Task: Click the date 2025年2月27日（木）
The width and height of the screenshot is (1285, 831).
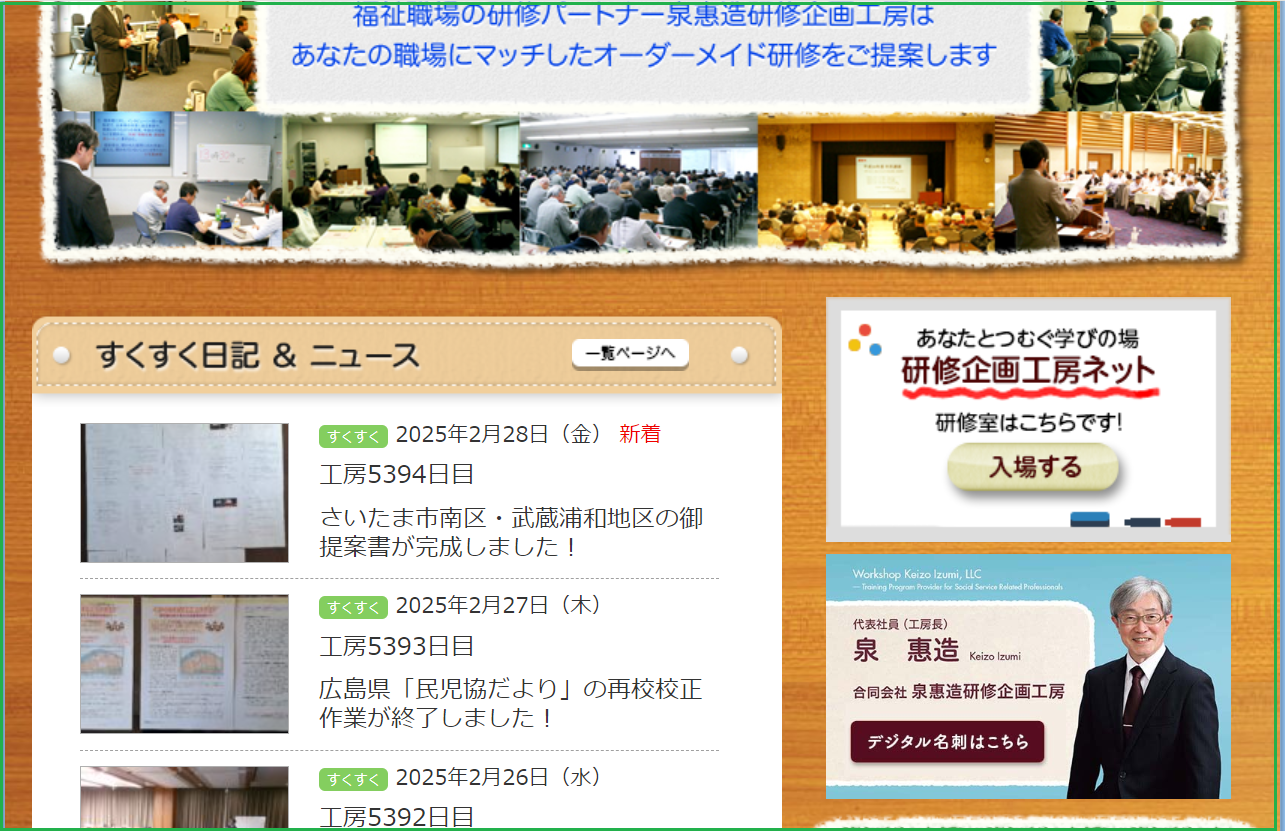Action: (x=499, y=605)
